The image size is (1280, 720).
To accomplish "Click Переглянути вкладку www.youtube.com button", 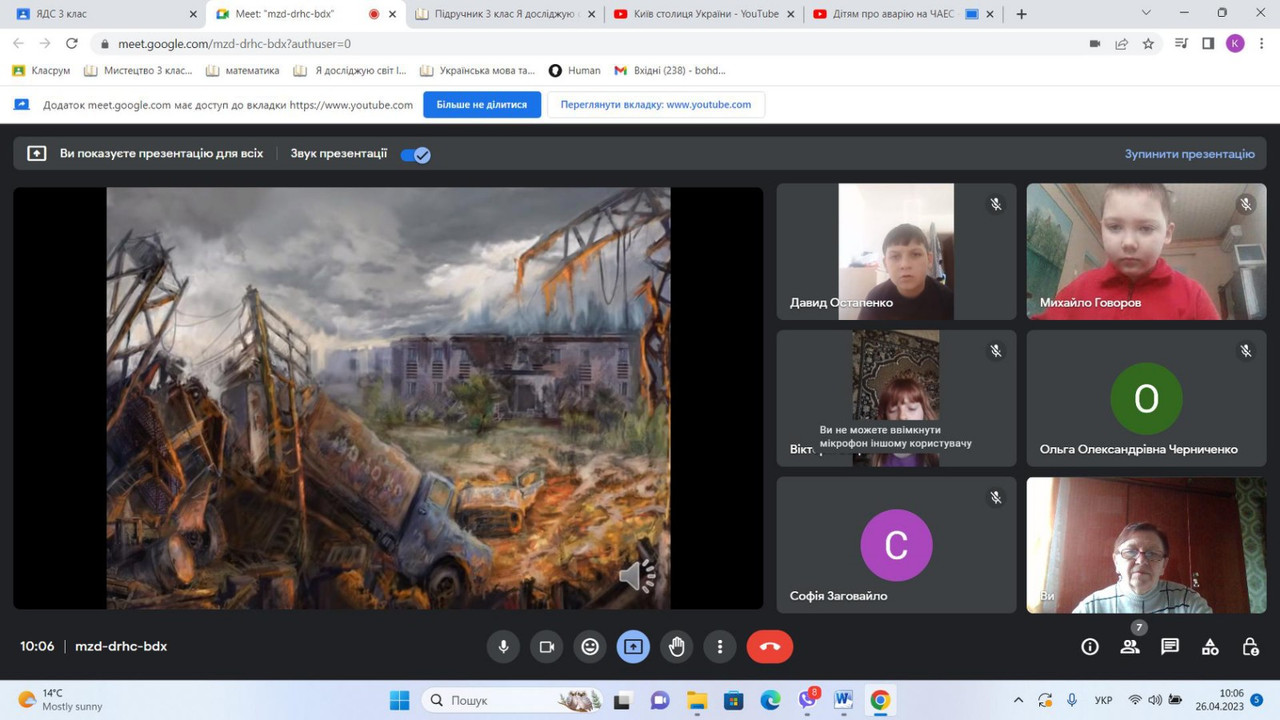I will [x=656, y=105].
